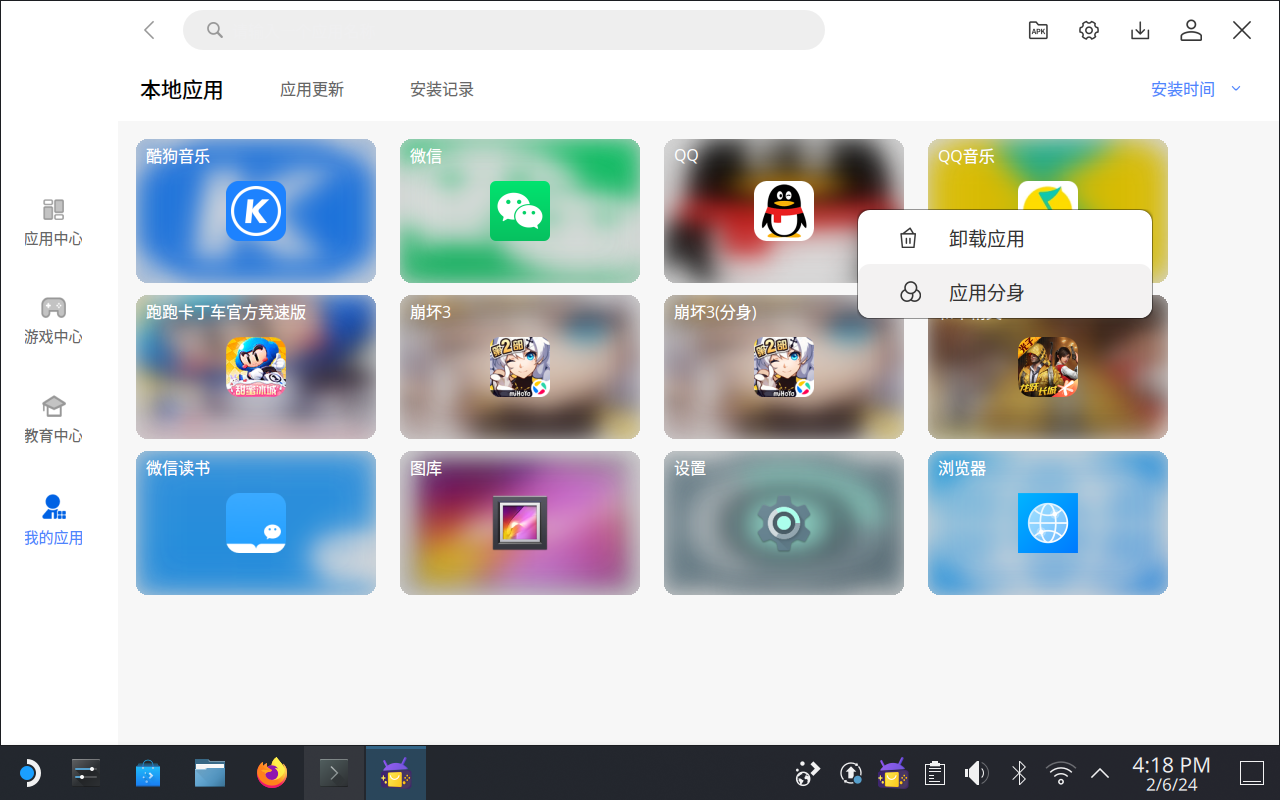
Task: Switch to the 本地应用 tab
Action: (x=181, y=90)
